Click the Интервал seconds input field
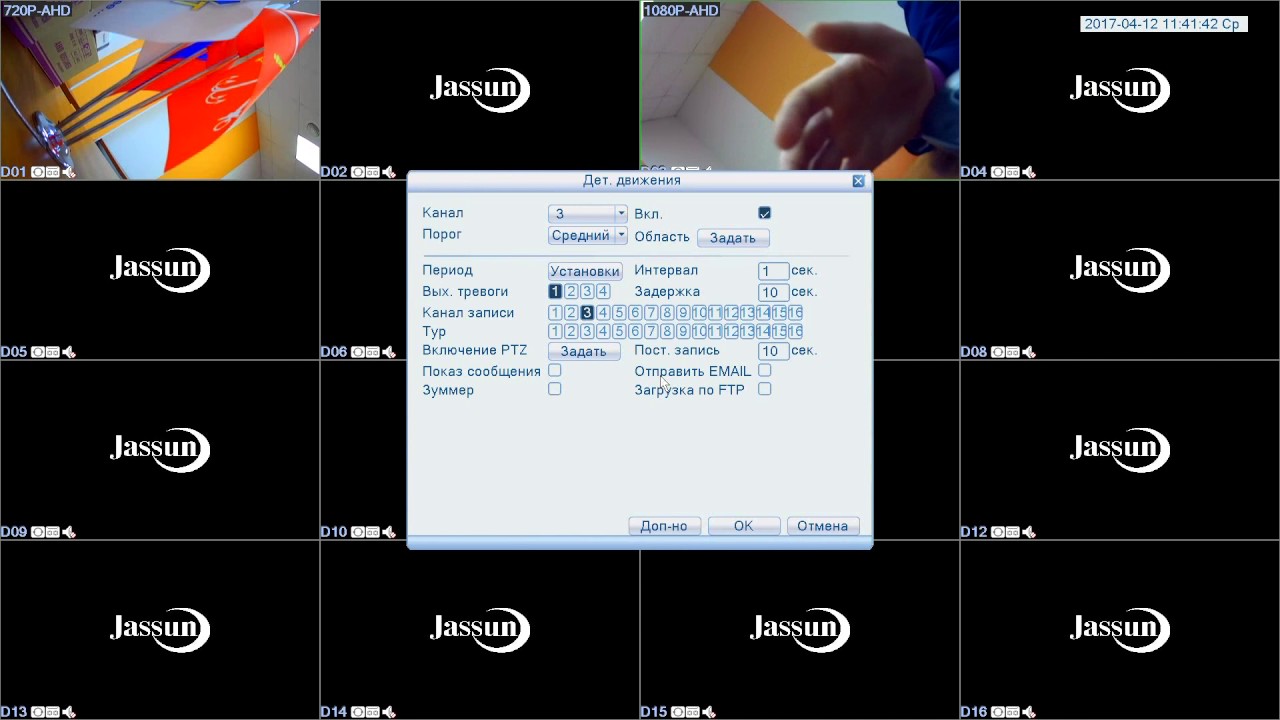The image size is (1280, 720). pyautogui.click(x=773, y=271)
